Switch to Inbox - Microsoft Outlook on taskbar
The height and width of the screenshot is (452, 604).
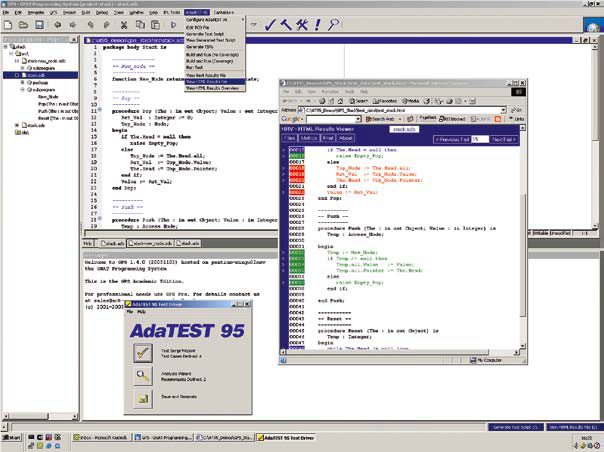point(100,437)
